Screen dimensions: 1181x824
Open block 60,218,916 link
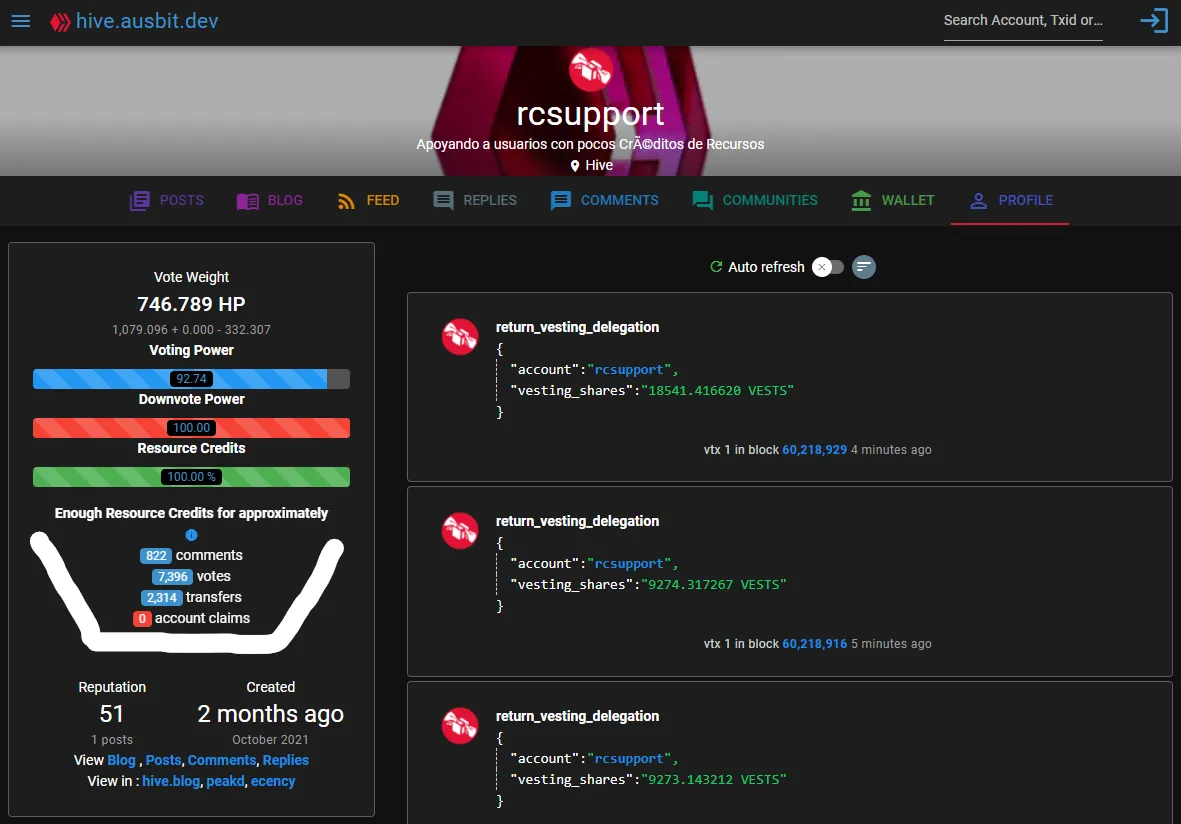click(814, 644)
